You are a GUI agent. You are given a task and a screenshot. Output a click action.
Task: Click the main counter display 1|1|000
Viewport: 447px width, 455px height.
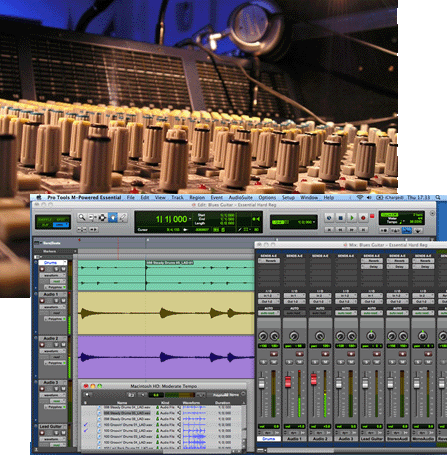[x=171, y=219]
